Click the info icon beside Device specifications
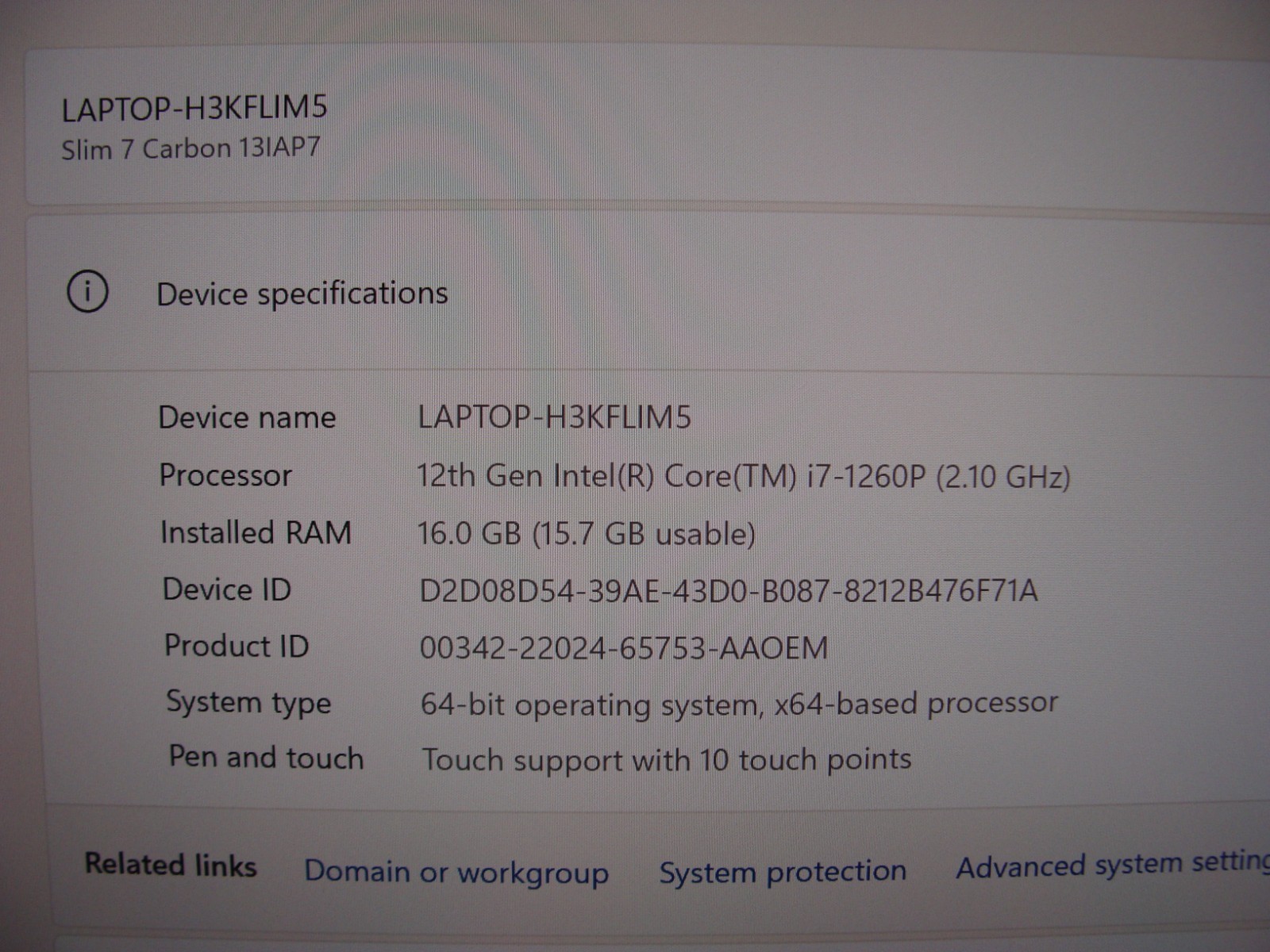The height and width of the screenshot is (952, 1270). [87, 291]
